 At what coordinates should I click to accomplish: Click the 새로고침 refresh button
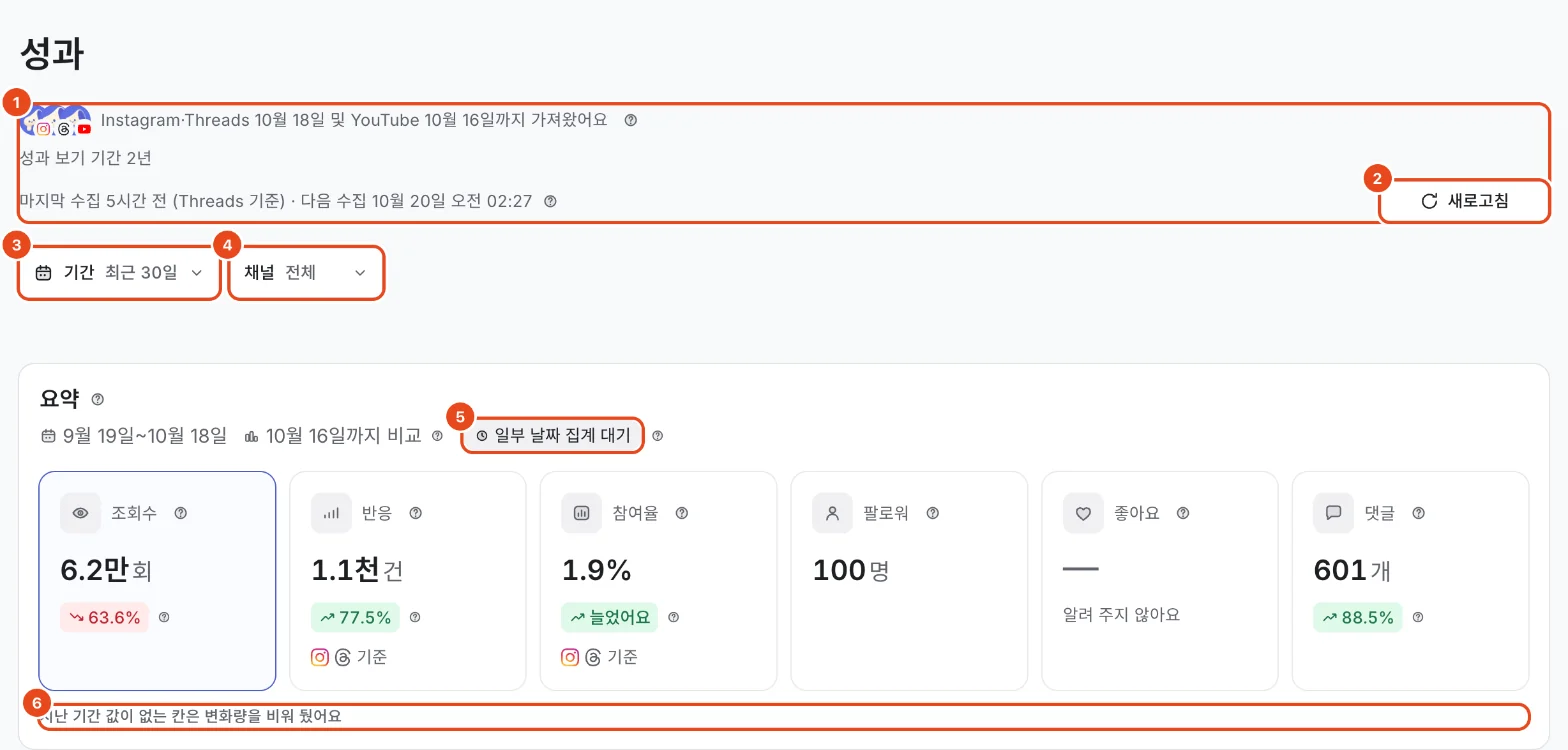click(1464, 201)
